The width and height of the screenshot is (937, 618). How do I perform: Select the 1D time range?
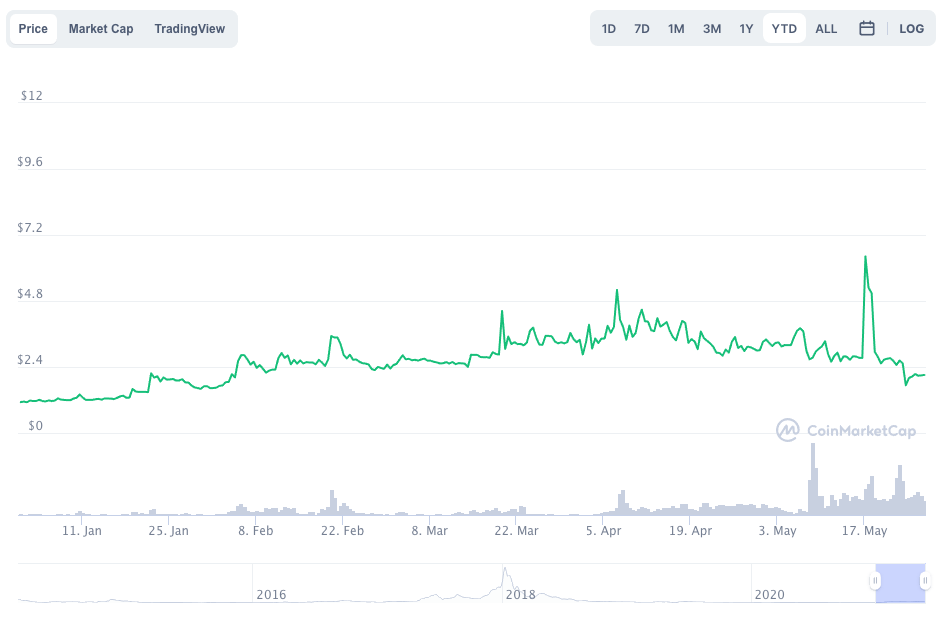coord(608,29)
